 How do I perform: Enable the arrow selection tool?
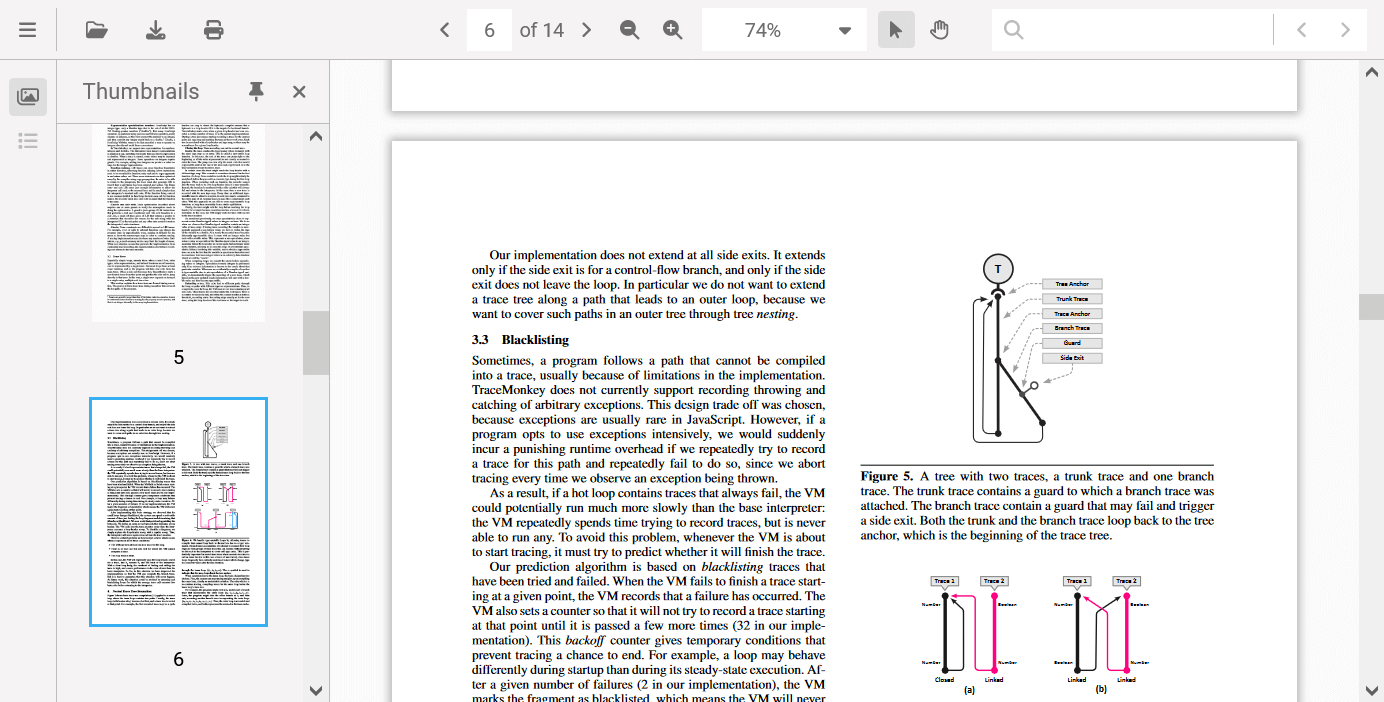(x=895, y=30)
